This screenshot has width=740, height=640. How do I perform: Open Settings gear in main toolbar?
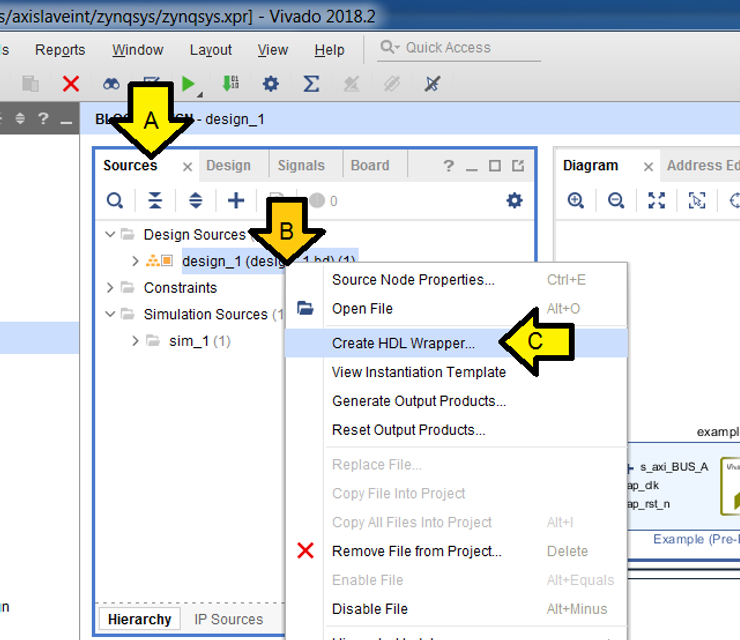click(270, 84)
